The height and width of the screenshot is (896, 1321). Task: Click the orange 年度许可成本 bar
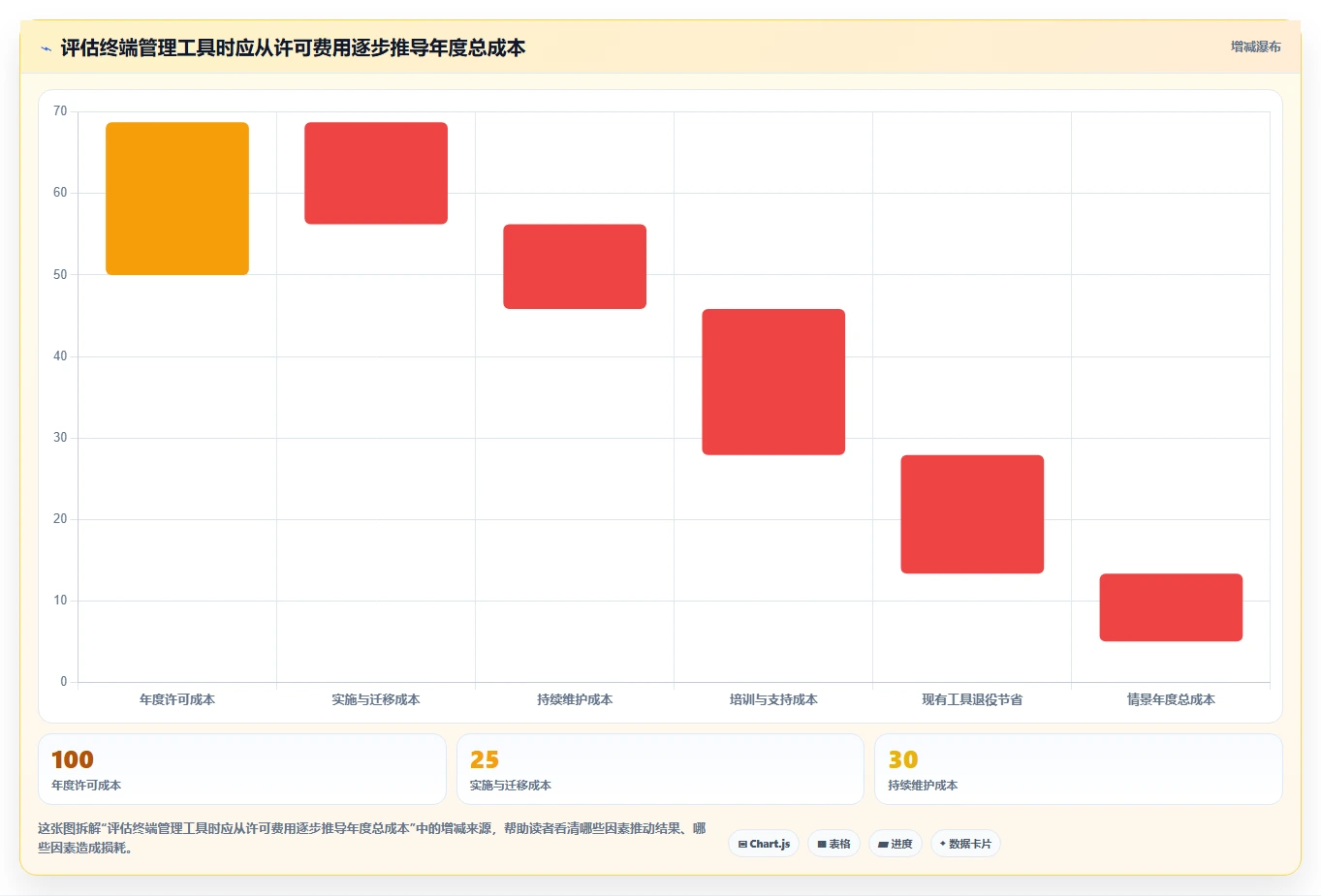[177, 199]
